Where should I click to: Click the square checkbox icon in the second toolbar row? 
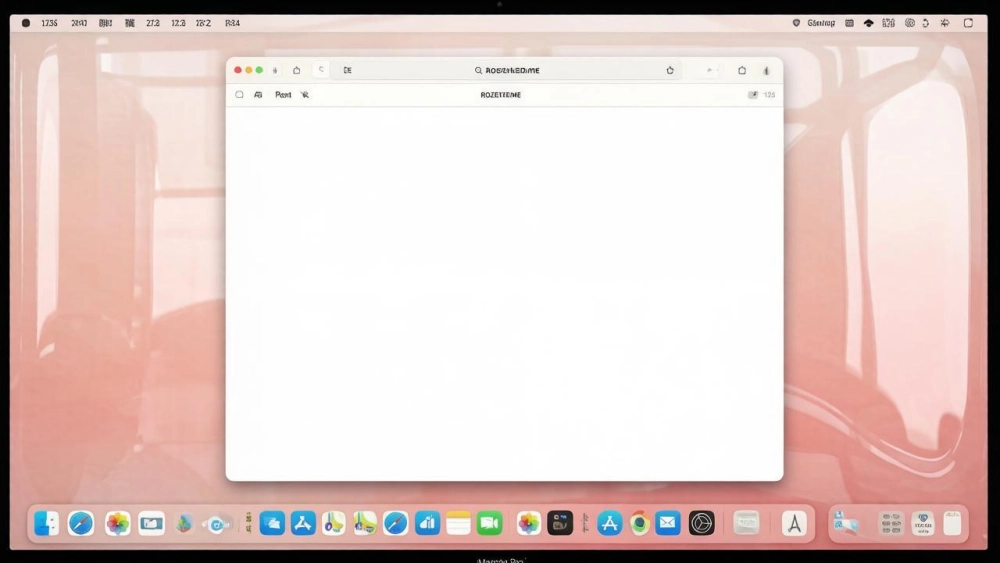tap(239, 95)
